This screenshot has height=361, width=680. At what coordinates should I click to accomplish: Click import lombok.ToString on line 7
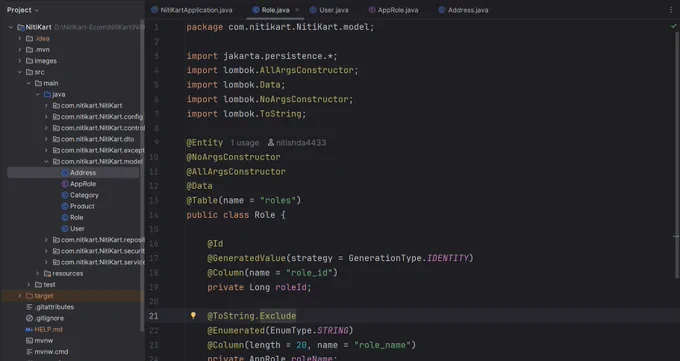[x=246, y=114]
